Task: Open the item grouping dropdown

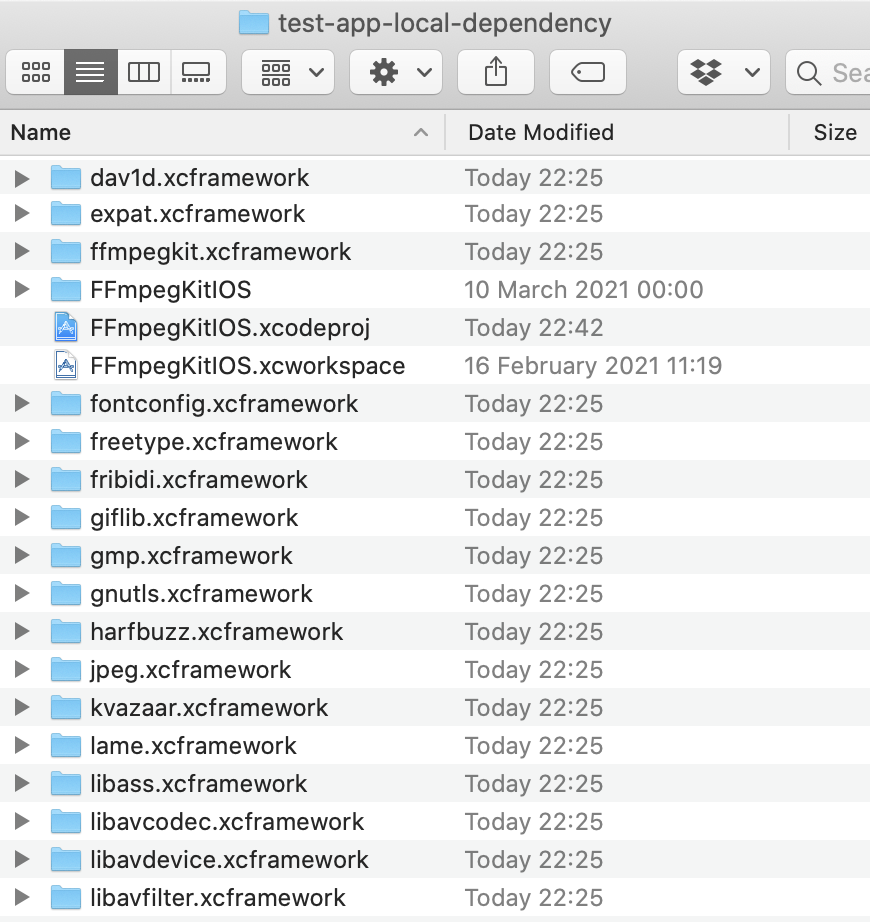Action: coord(288,72)
